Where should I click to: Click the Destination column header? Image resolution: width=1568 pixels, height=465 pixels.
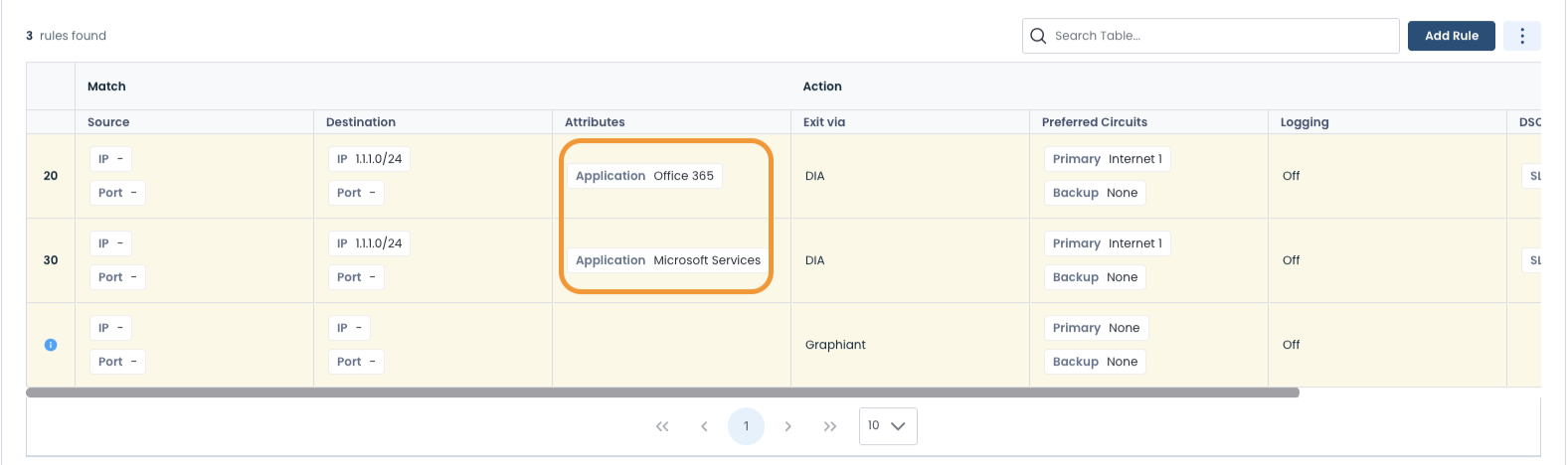coord(361,122)
